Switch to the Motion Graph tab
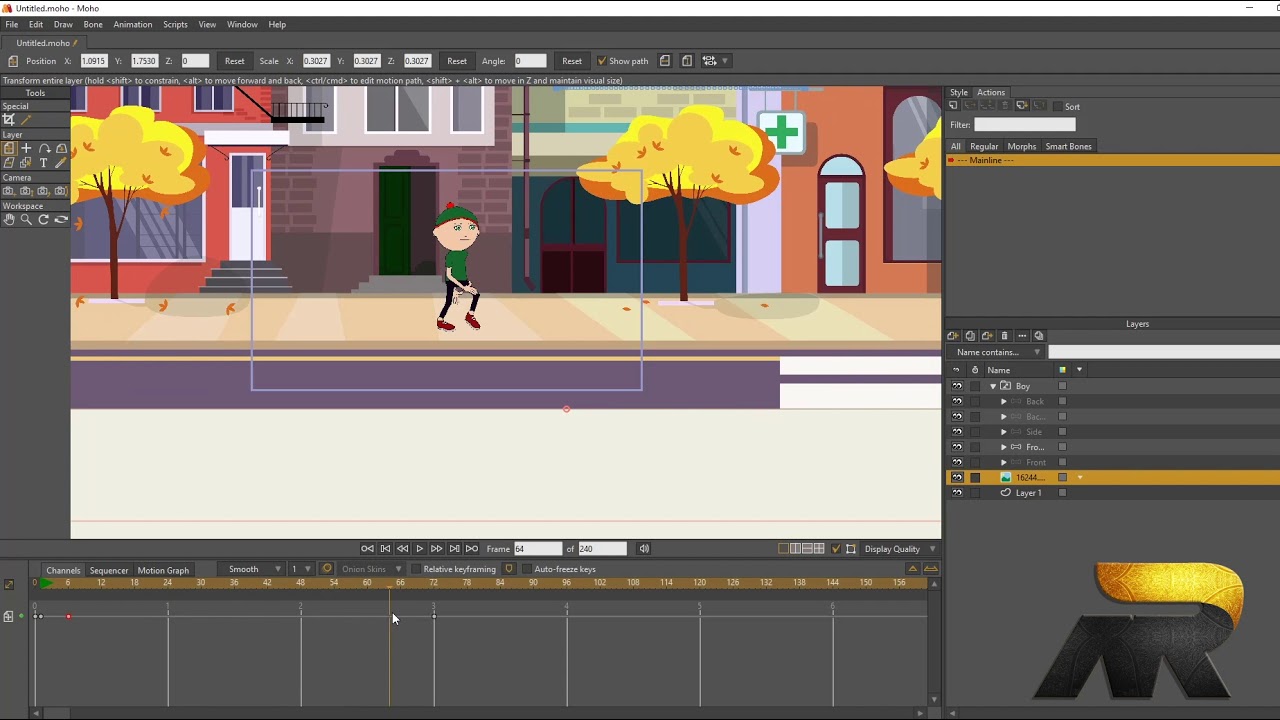The width and height of the screenshot is (1280, 720). click(x=163, y=570)
